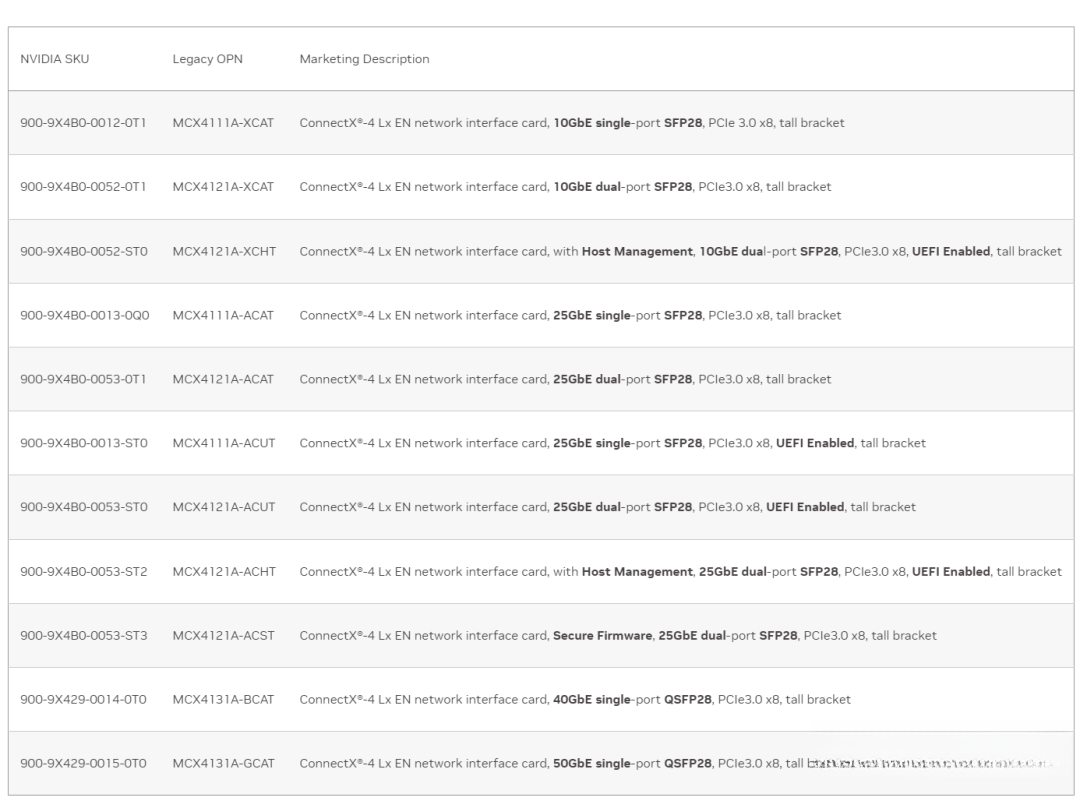The image size is (1080, 801).
Task: Click legacy OPN MCX4111A-ACUT
Action: [x=224, y=444]
